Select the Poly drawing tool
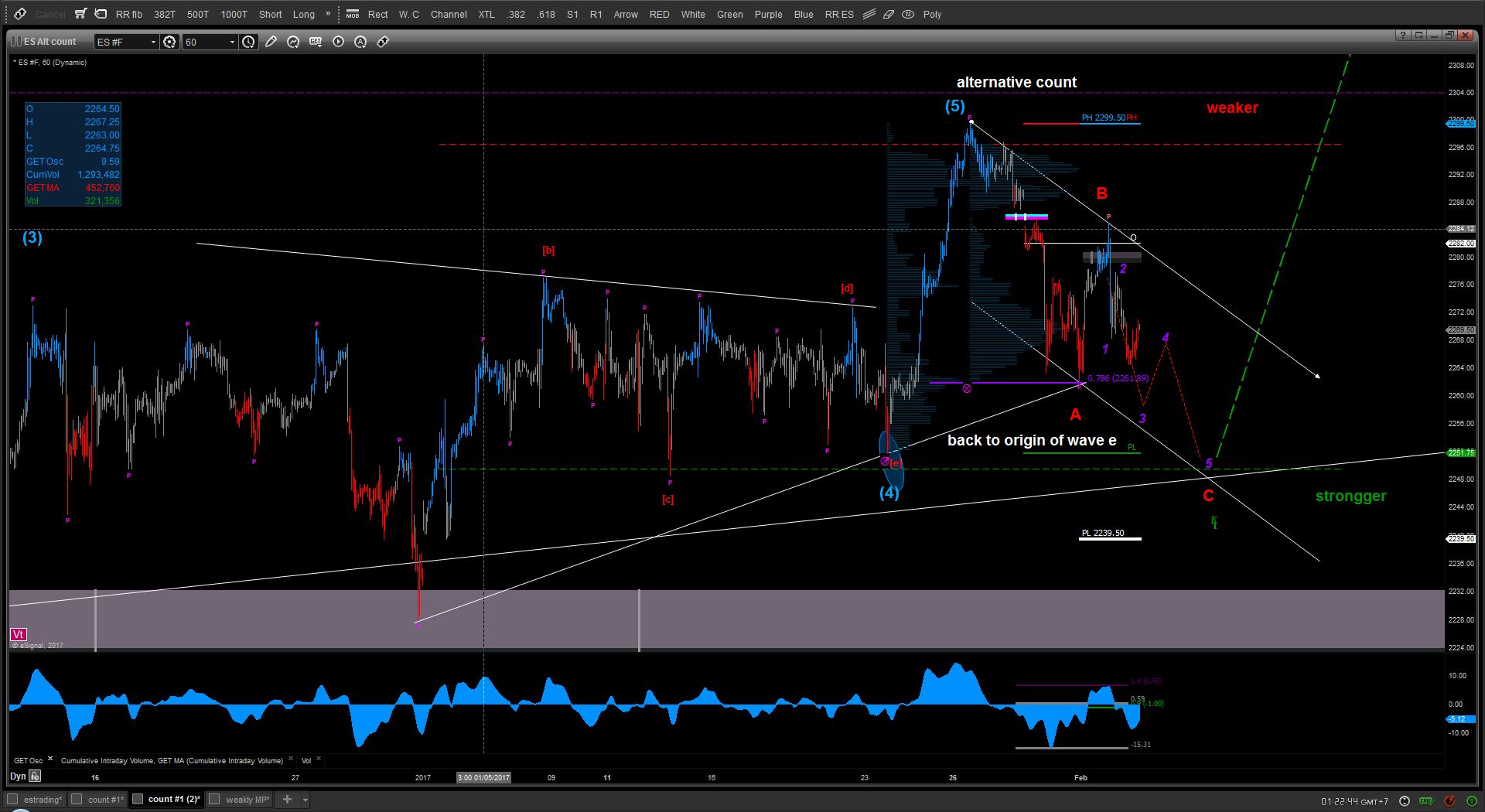 tap(932, 15)
